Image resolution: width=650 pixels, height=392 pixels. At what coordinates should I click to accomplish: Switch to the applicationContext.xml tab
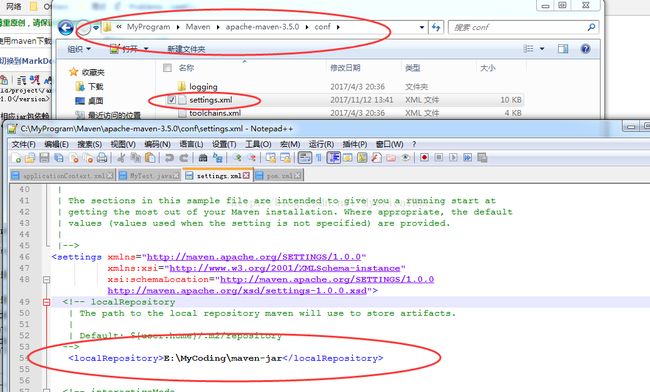point(62,176)
